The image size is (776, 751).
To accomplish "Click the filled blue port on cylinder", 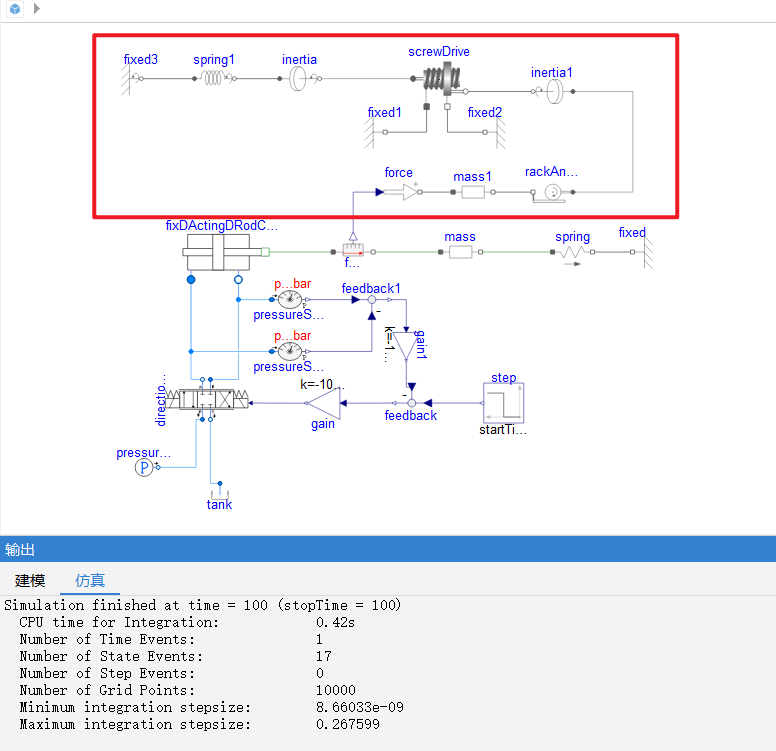I will (x=191, y=280).
